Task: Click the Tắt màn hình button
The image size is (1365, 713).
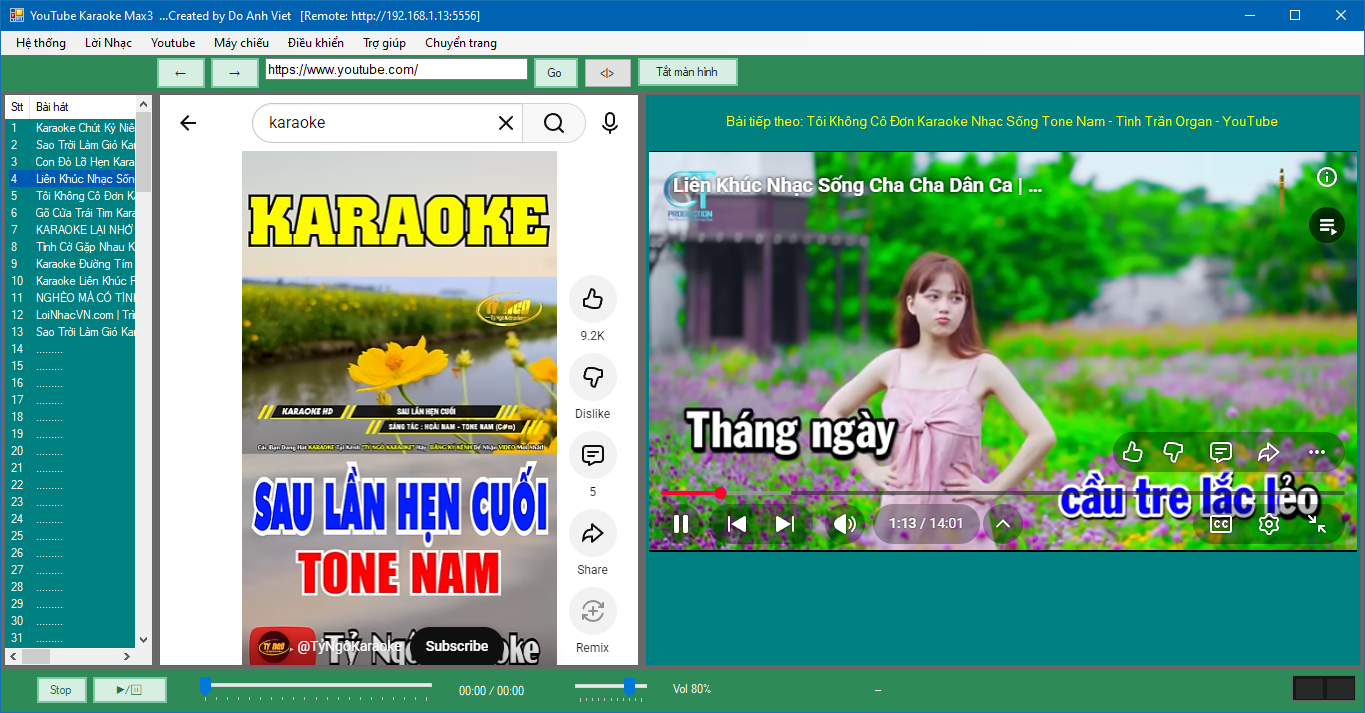Action: [x=687, y=72]
